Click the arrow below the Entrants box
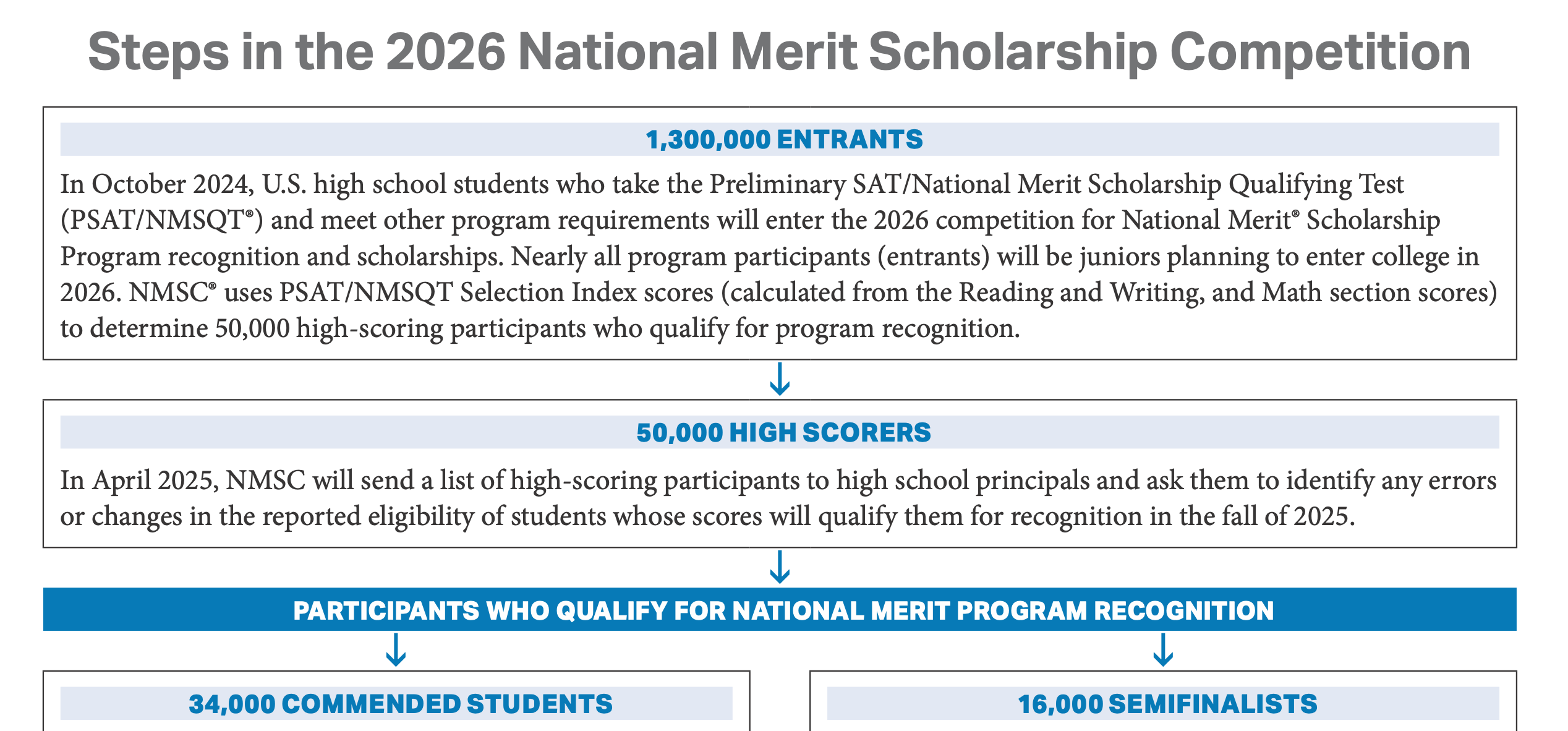Viewport: 1568px width, 731px height. tap(780, 378)
